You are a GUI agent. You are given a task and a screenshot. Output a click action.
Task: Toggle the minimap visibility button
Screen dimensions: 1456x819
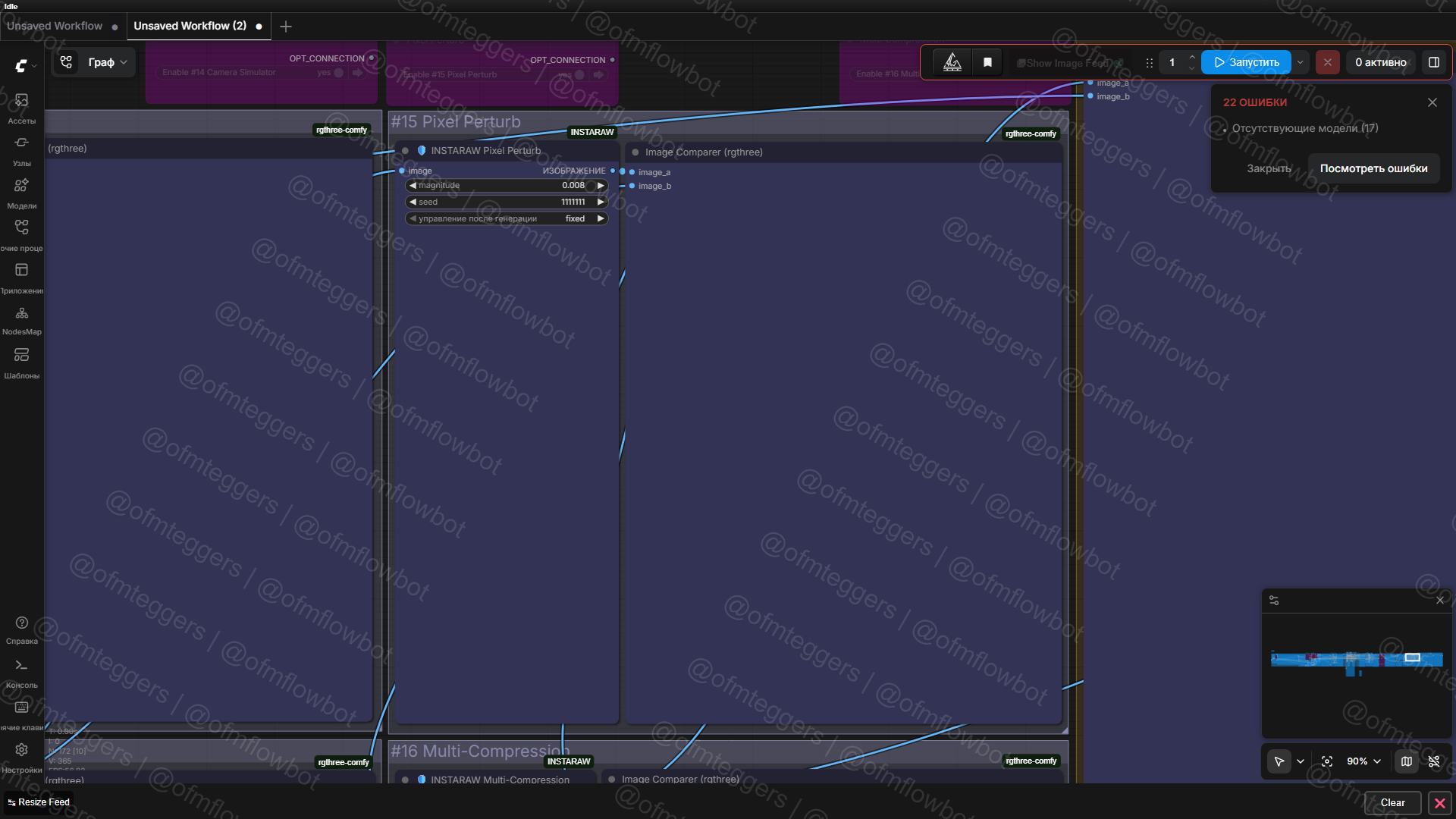pos(1406,761)
